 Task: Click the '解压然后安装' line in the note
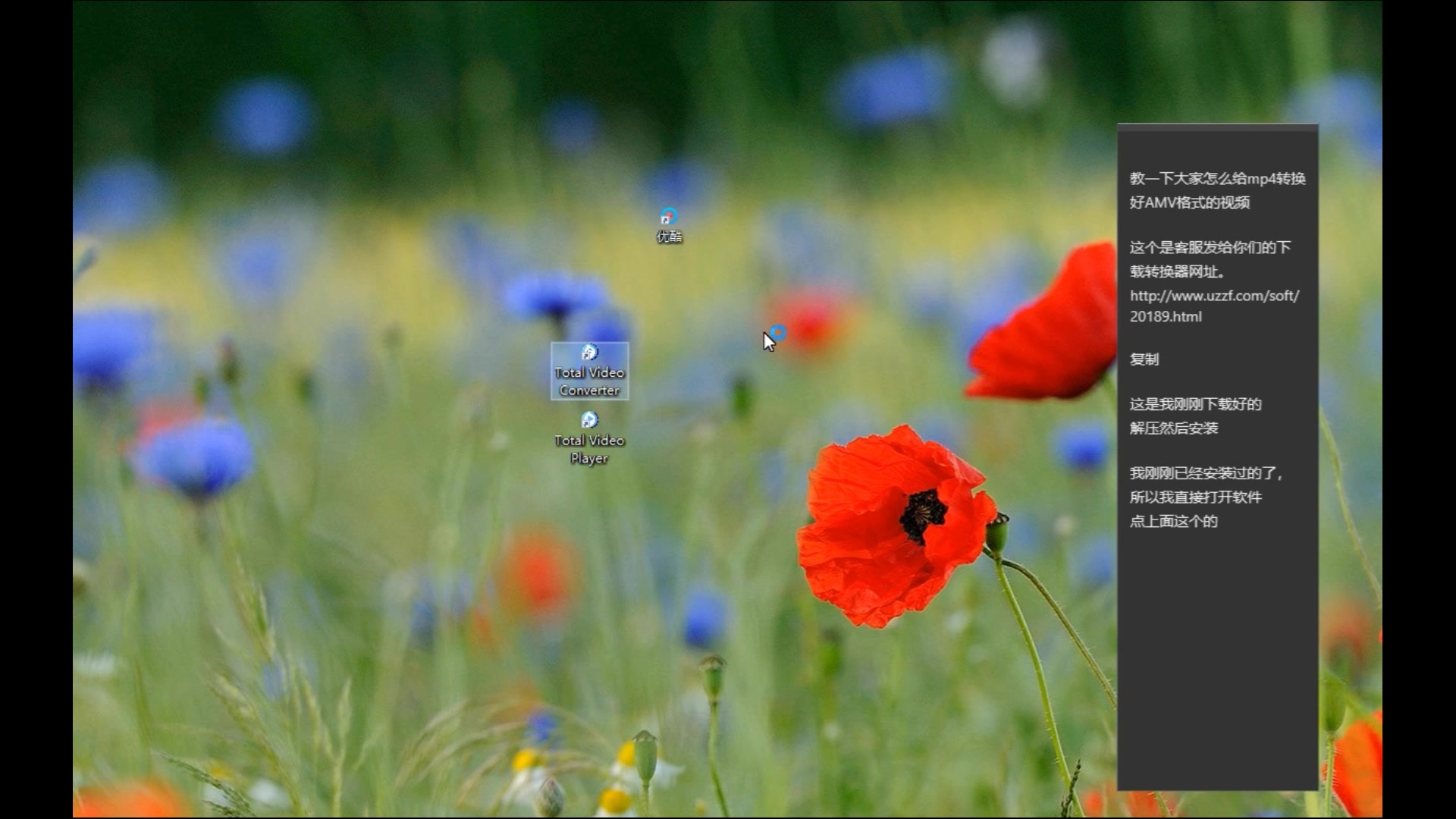[1173, 428]
